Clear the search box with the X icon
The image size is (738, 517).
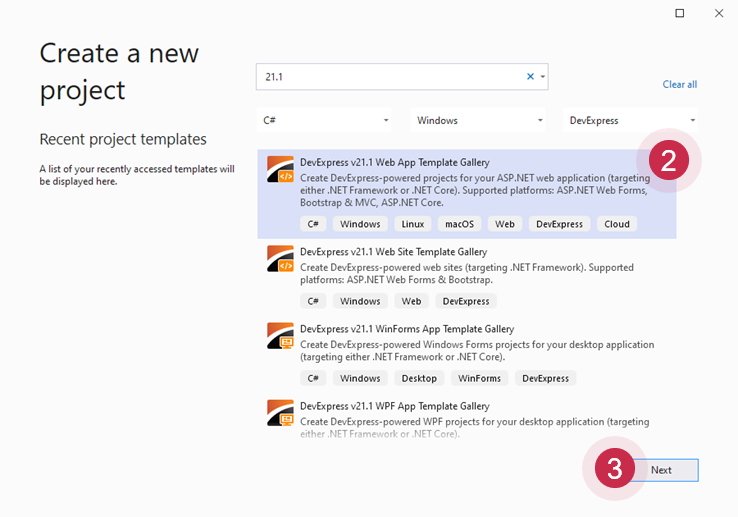tap(530, 76)
